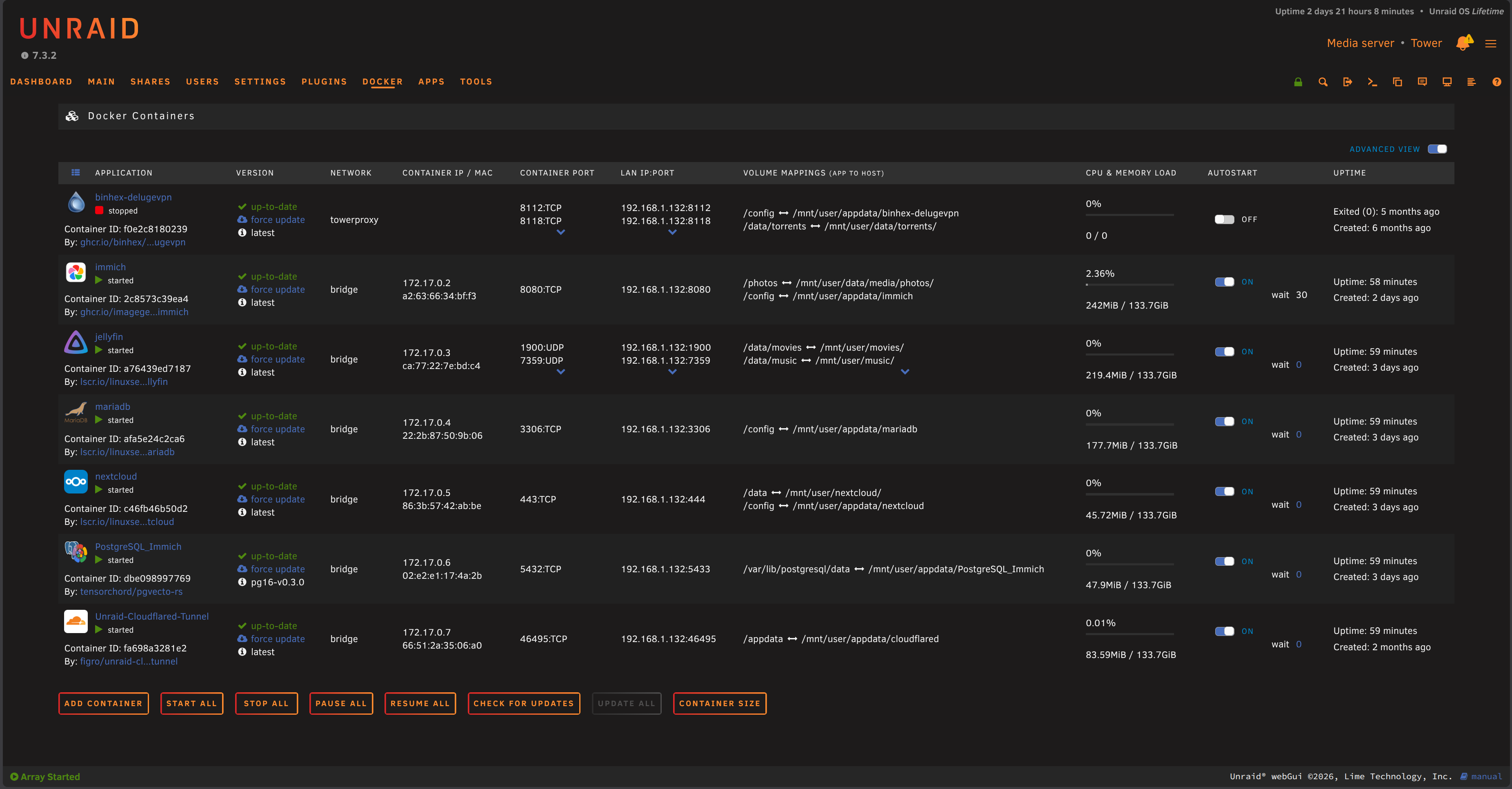1512x789 pixels.
Task: Click the list view icon beside Application header
Action: [76, 173]
